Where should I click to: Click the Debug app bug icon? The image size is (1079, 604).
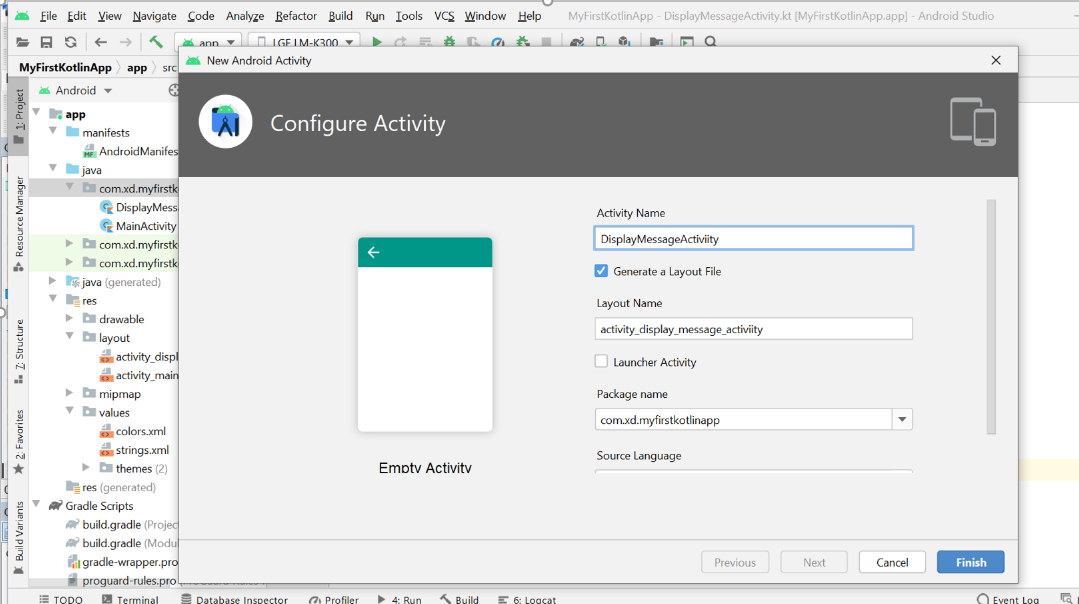point(449,42)
